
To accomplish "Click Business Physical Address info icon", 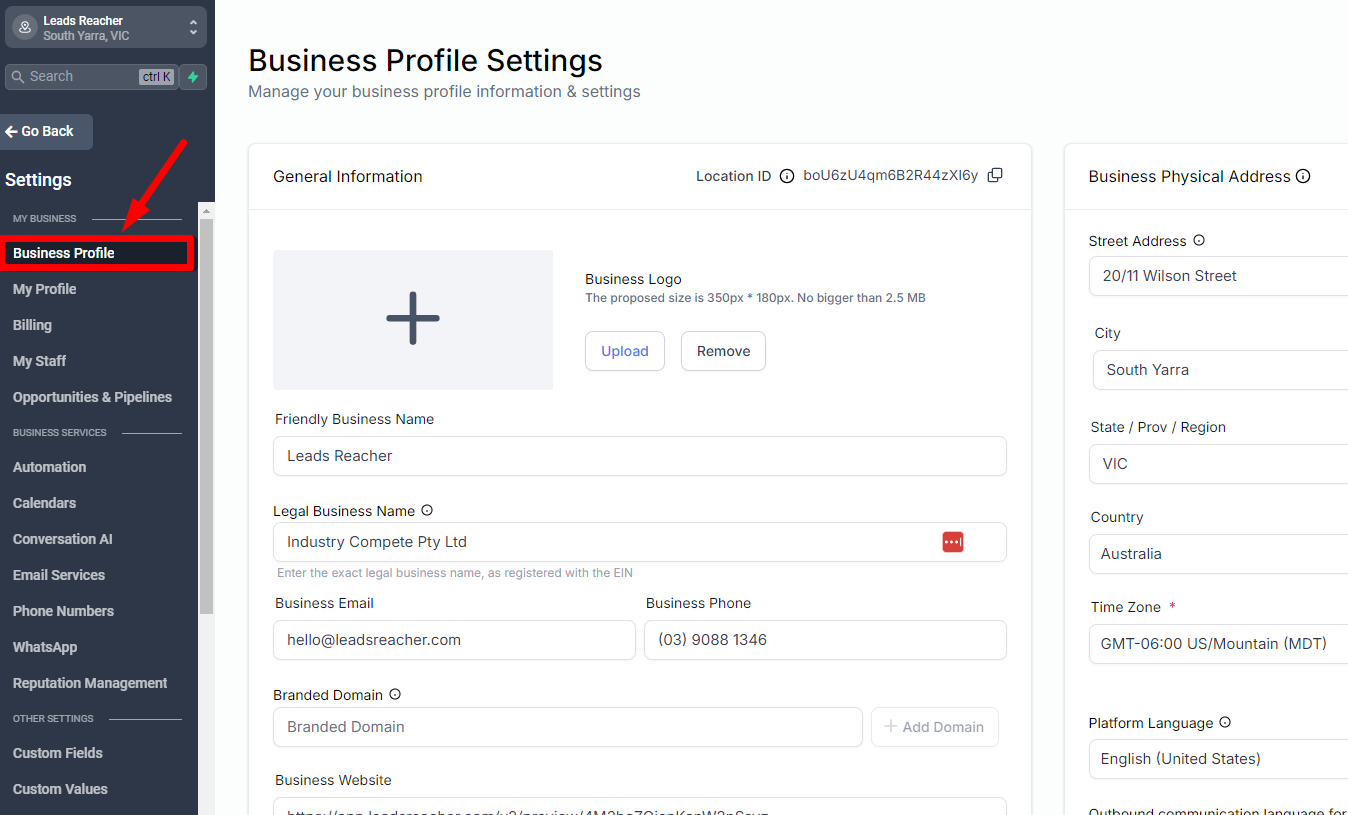I will tap(1303, 177).
